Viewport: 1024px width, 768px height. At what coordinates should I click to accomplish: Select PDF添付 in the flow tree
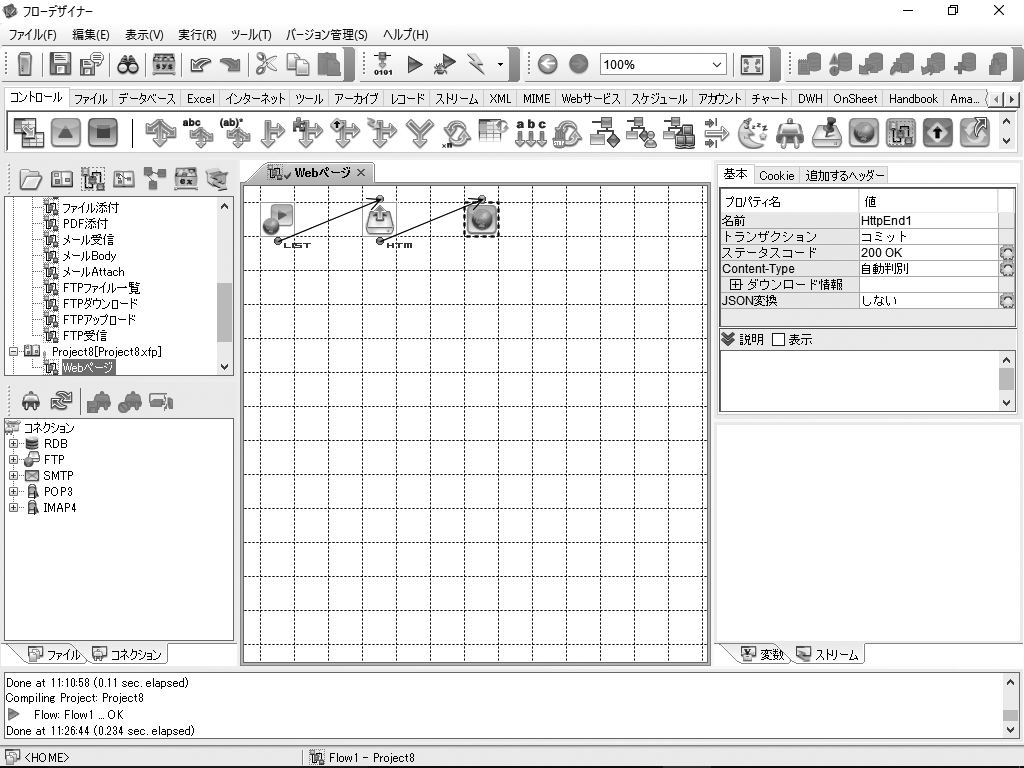[x=85, y=223]
